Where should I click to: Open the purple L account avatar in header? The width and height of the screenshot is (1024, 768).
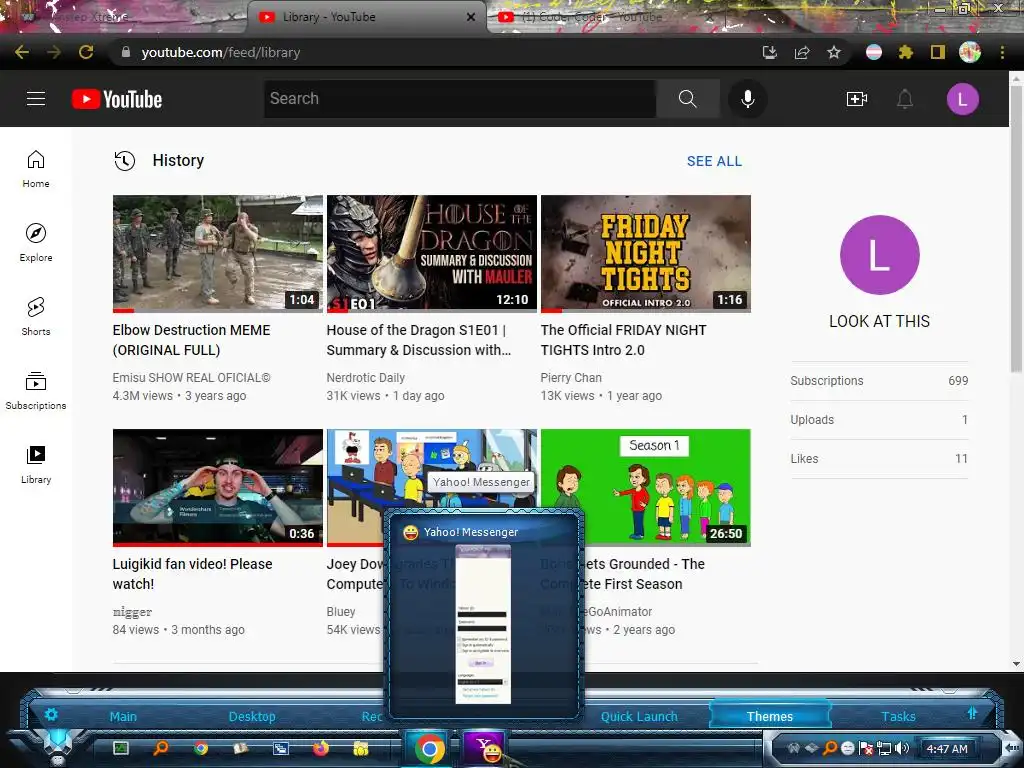(962, 99)
